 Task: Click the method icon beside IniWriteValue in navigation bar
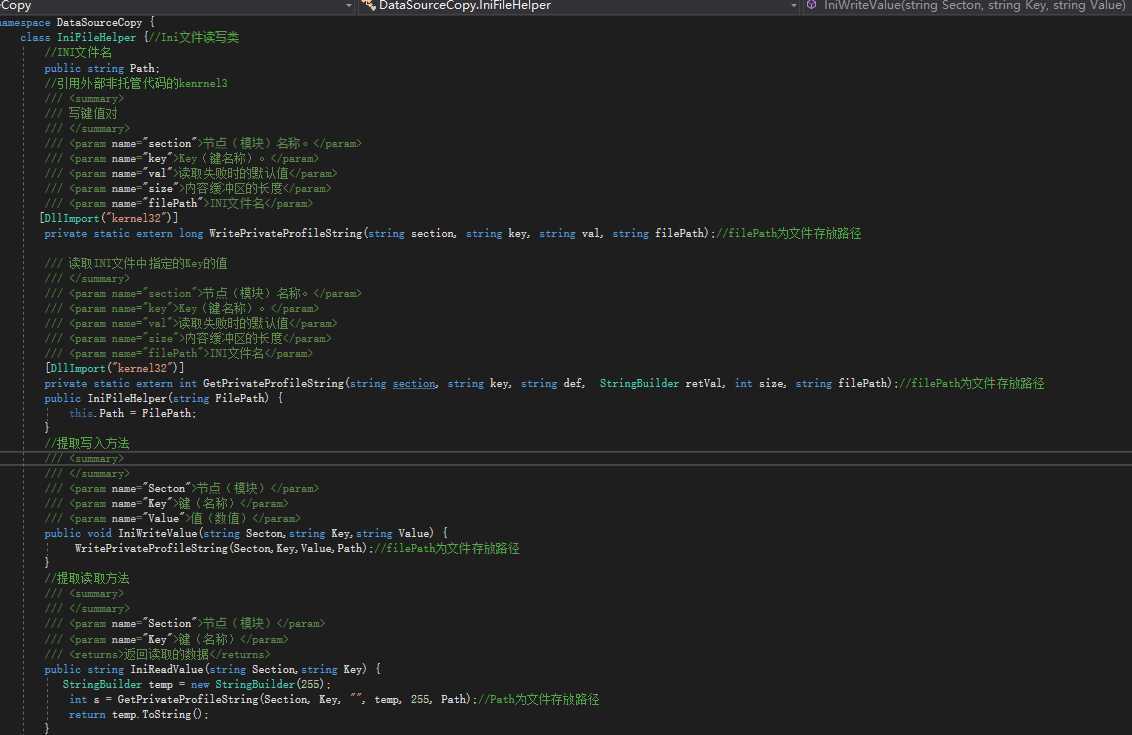[811, 6]
